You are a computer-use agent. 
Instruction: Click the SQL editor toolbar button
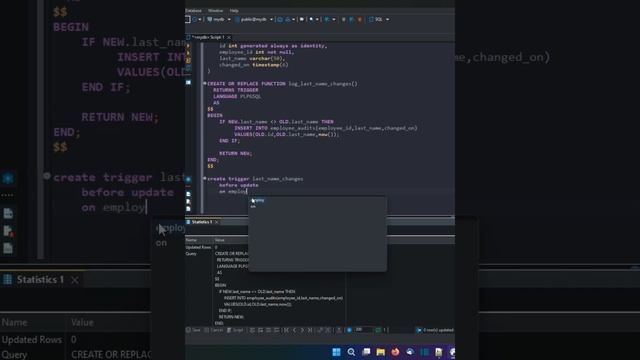tap(376, 19)
